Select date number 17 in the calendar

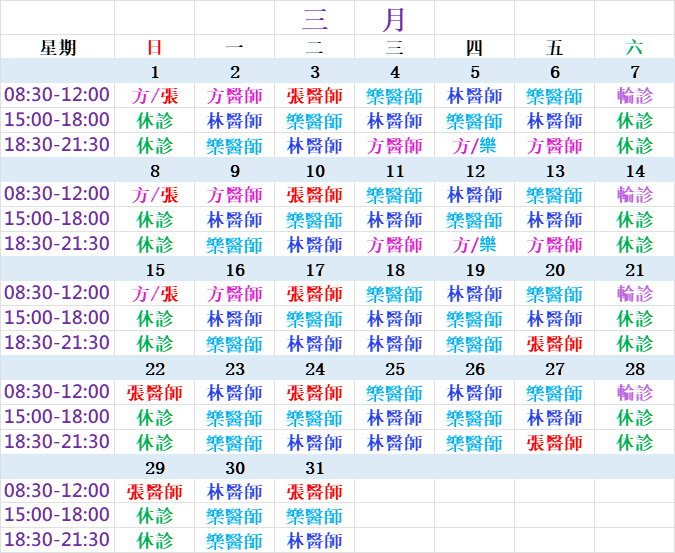pos(315,271)
